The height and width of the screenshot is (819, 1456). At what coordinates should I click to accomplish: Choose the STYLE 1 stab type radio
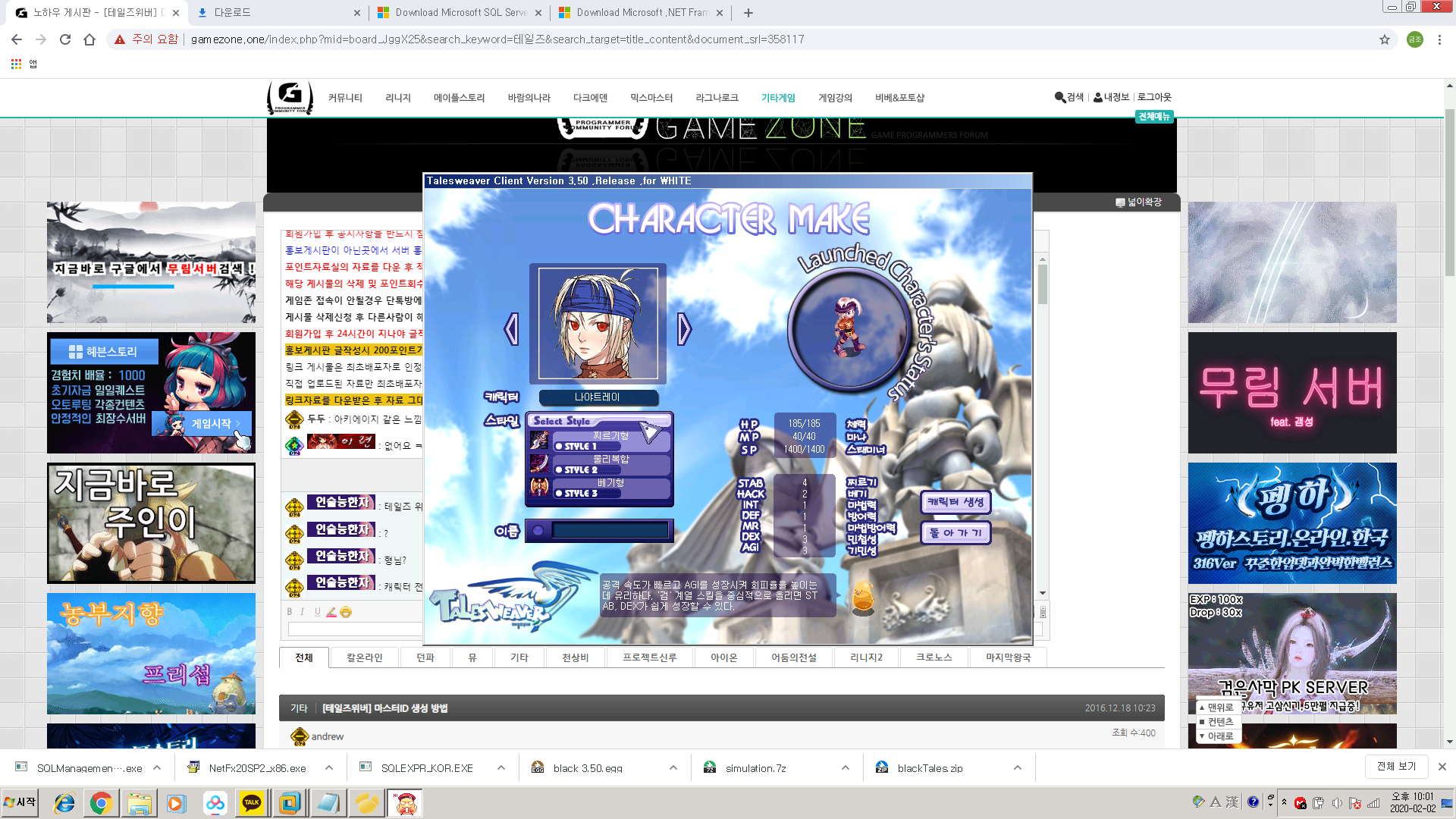pos(559,447)
